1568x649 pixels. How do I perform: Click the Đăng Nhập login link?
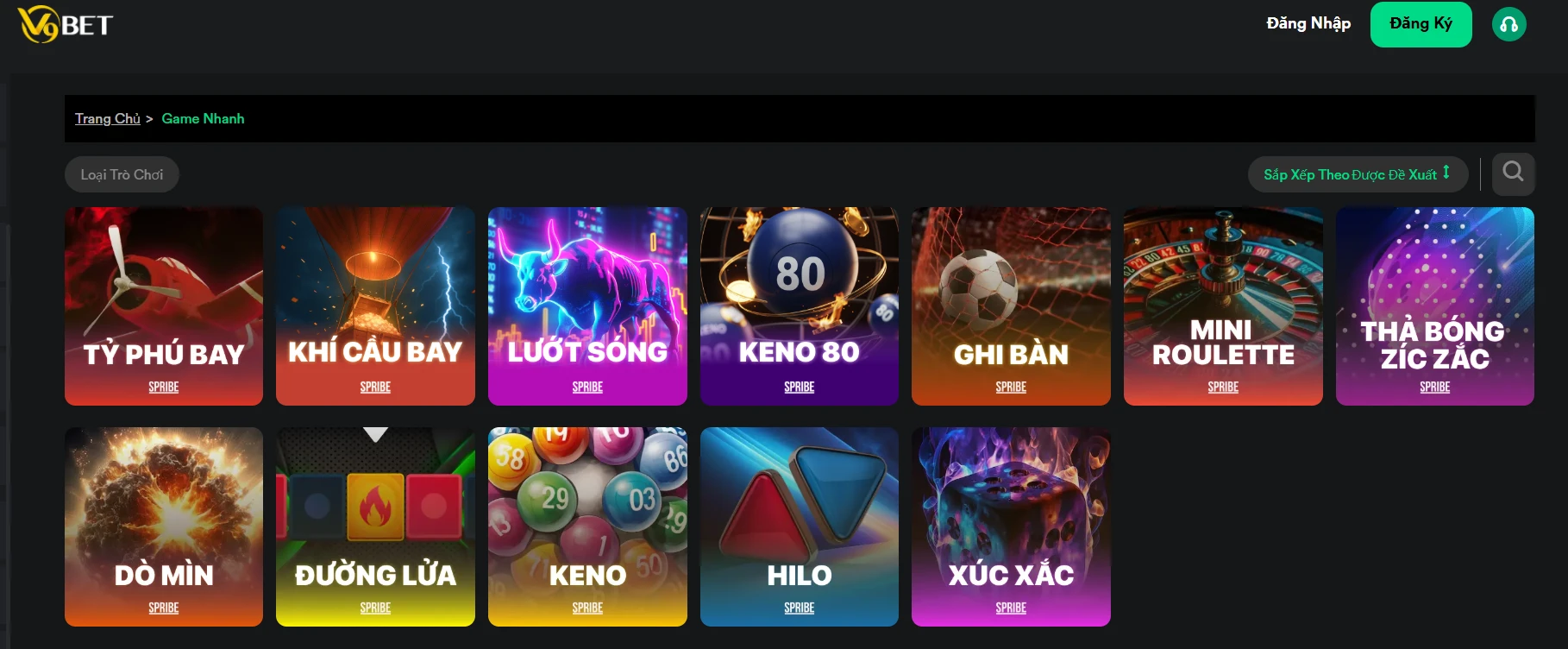point(1308,23)
